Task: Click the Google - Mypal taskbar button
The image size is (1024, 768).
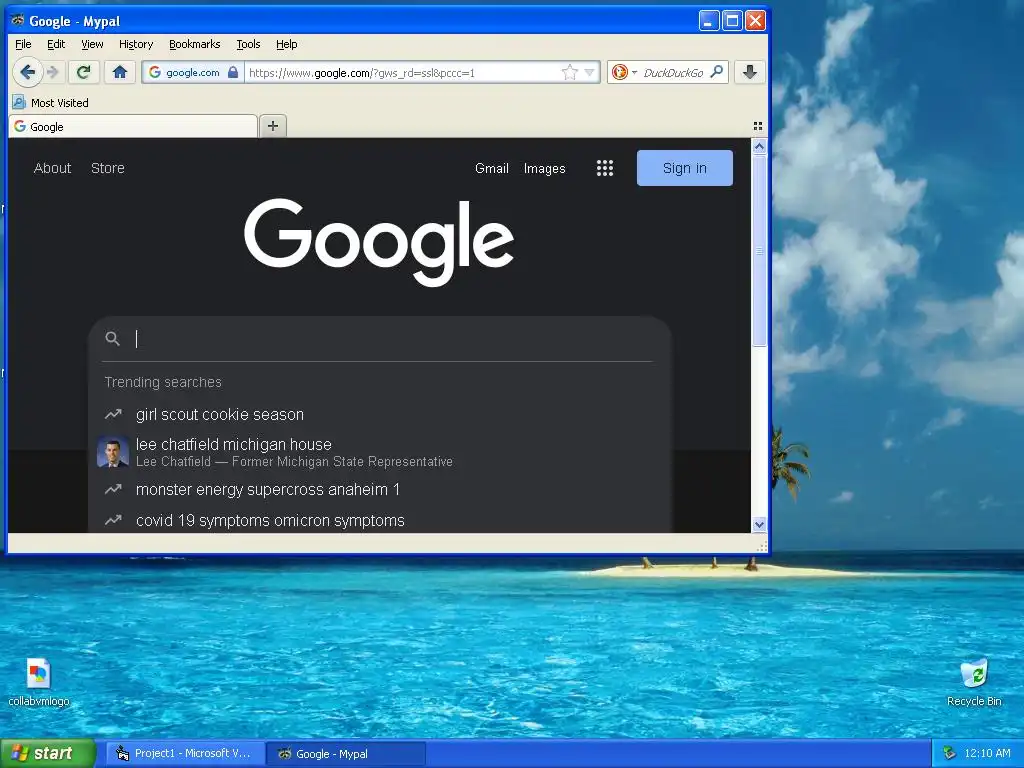Action: [x=346, y=754]
